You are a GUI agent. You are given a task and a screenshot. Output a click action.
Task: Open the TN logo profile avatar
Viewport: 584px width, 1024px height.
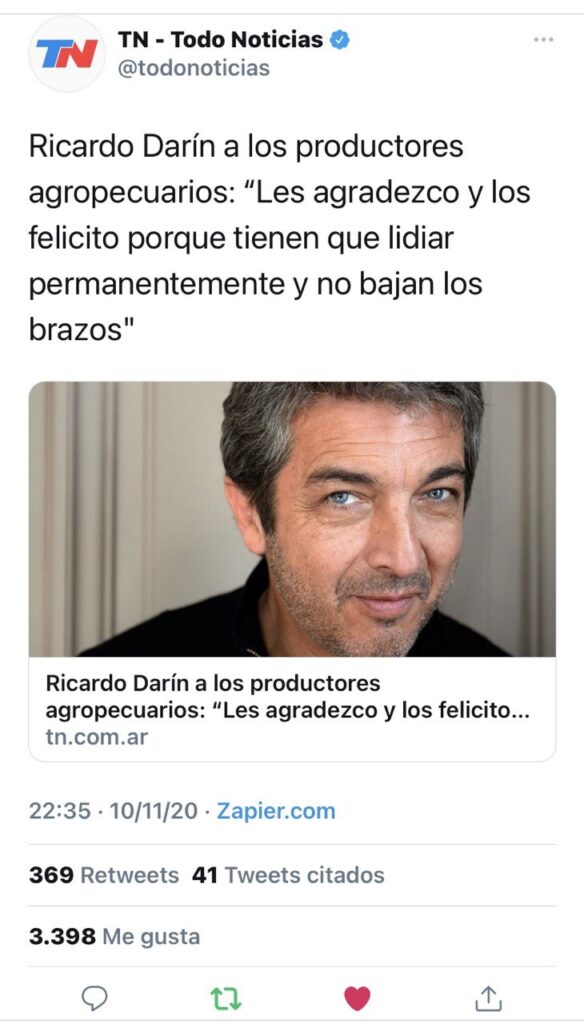[x=67, y=53]
